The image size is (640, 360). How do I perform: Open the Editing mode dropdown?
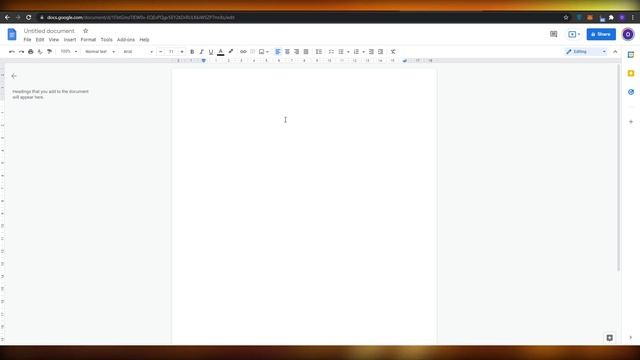586,52
